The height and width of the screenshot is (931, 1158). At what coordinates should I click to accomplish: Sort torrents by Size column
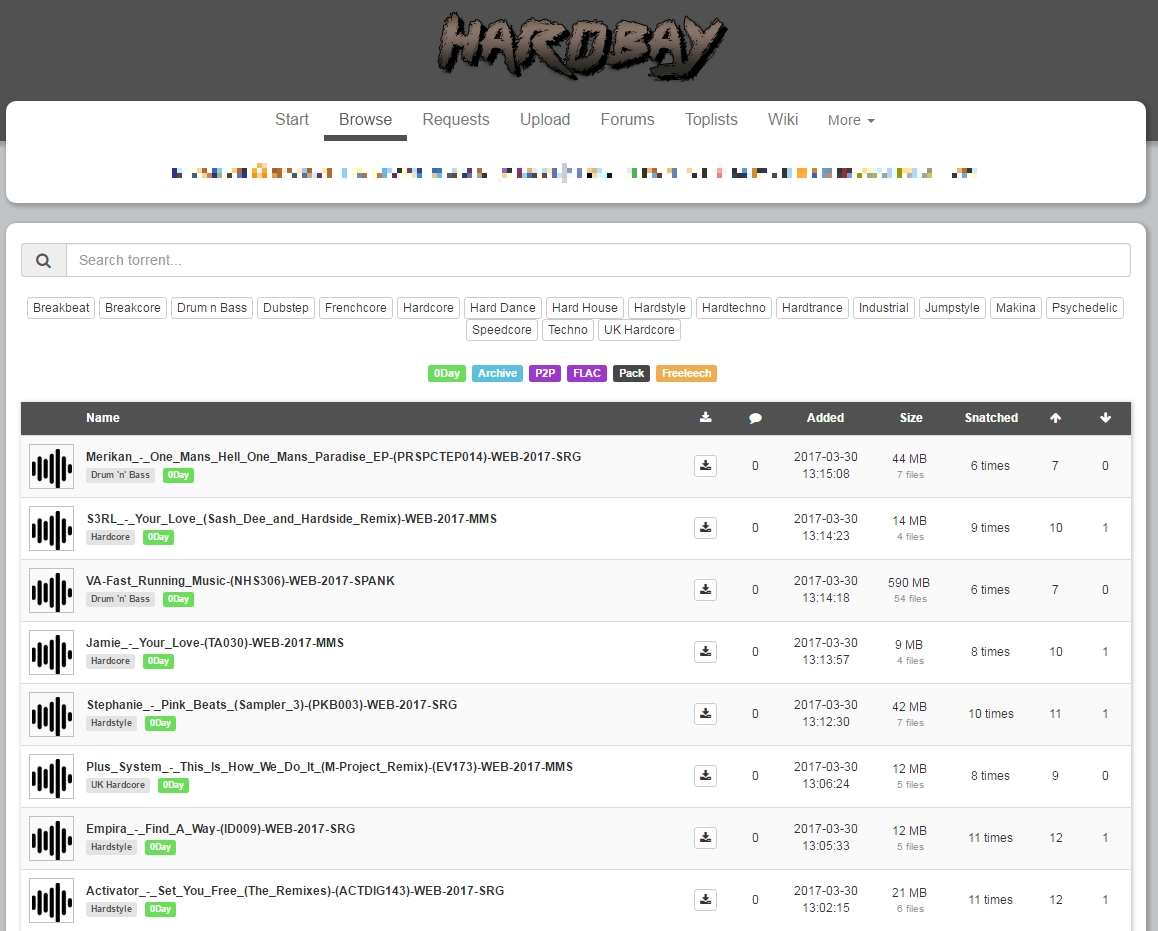pyautogui.click(x=910, y=418)
